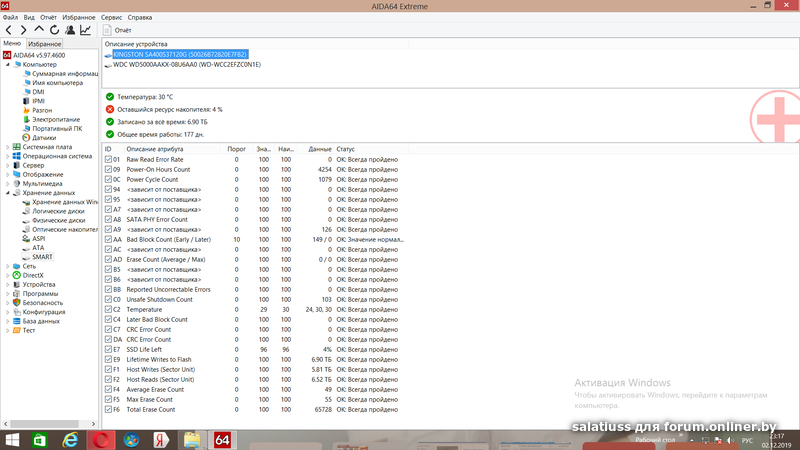Viewport: 800px width, 450px height.
Task: Open the graph chart toolbar icon
Action: 86,30
